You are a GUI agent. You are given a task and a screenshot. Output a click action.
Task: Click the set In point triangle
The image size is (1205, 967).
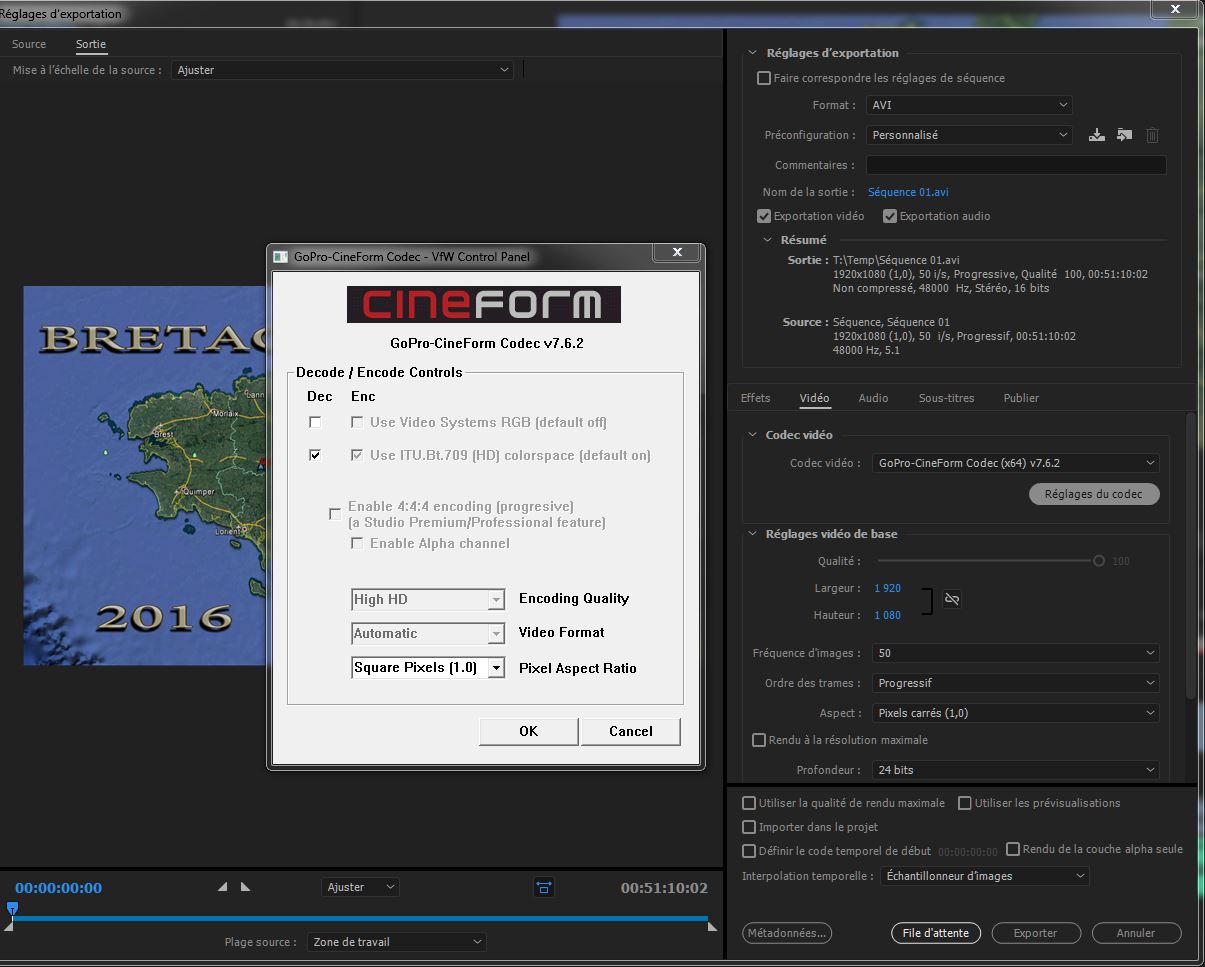tap(222, 887)
